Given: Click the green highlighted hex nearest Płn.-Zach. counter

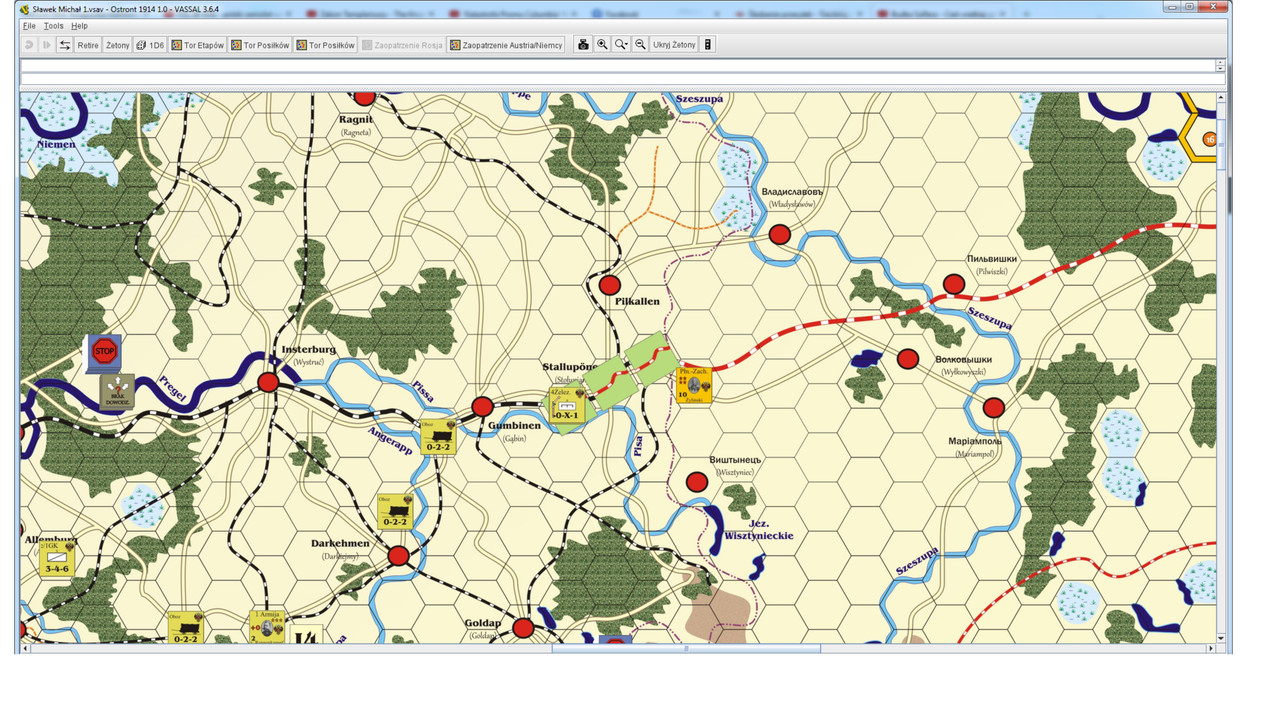Looking at the screenshot, I should (x=651, y=356).
